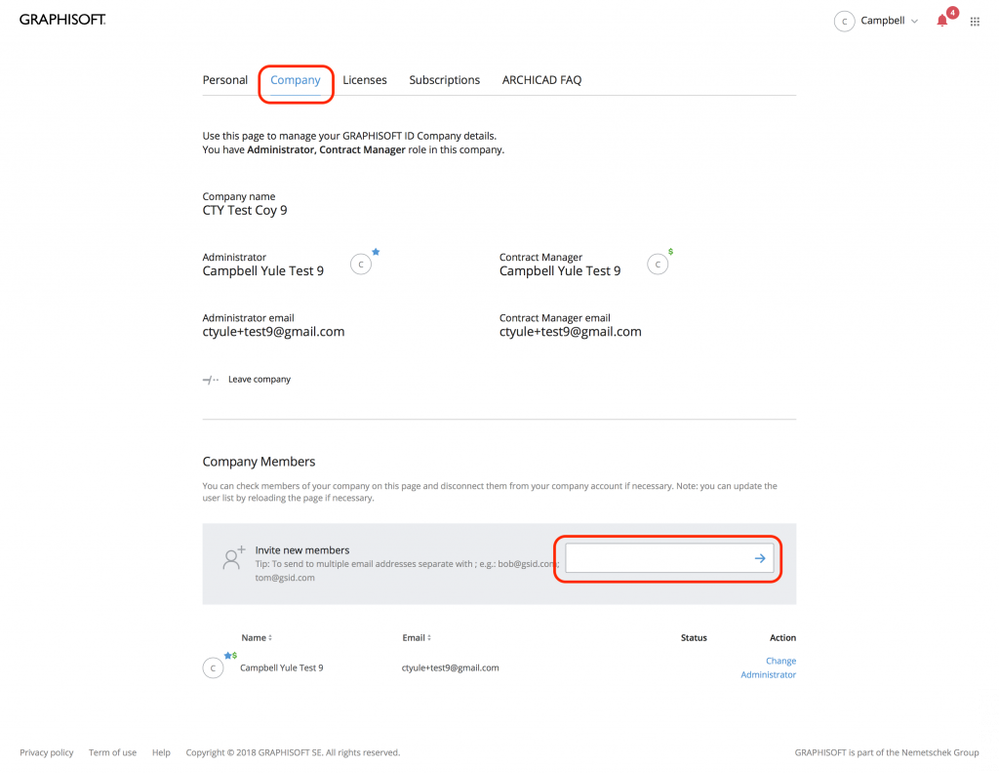The height and width of the screenshot is (773, 999).
Task: Open the apps grid menu
Action: [x=974, y=22]
